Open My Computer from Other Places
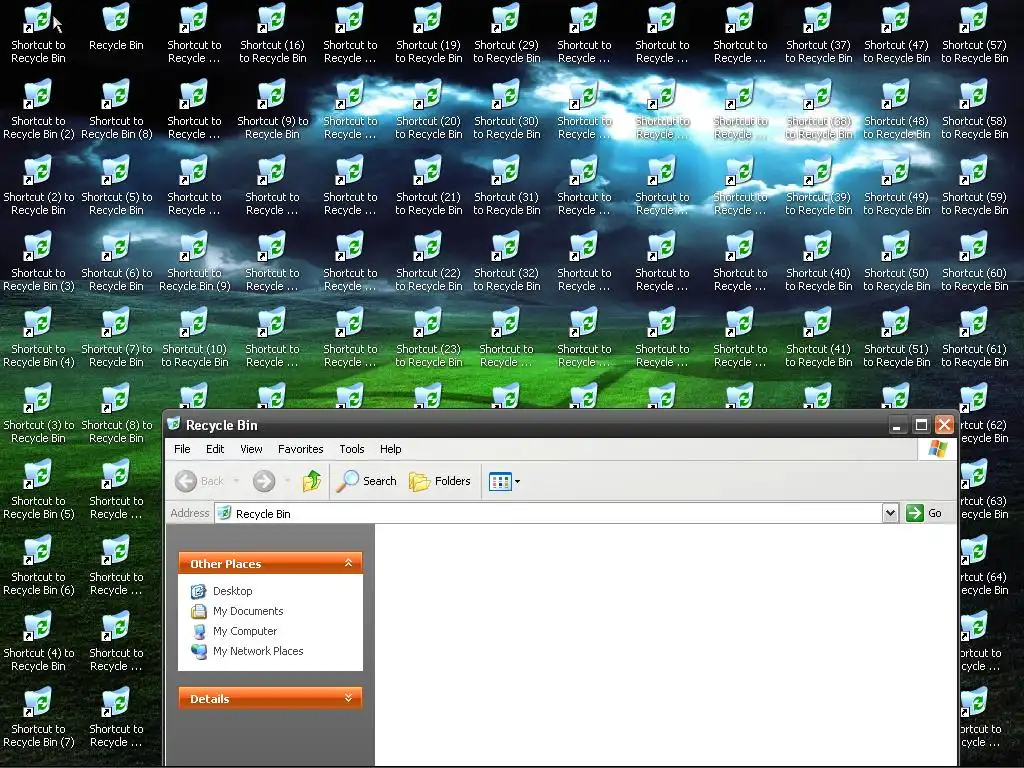Image resolution: width=1024 pixels, height=768 pixels. point(234,632)
